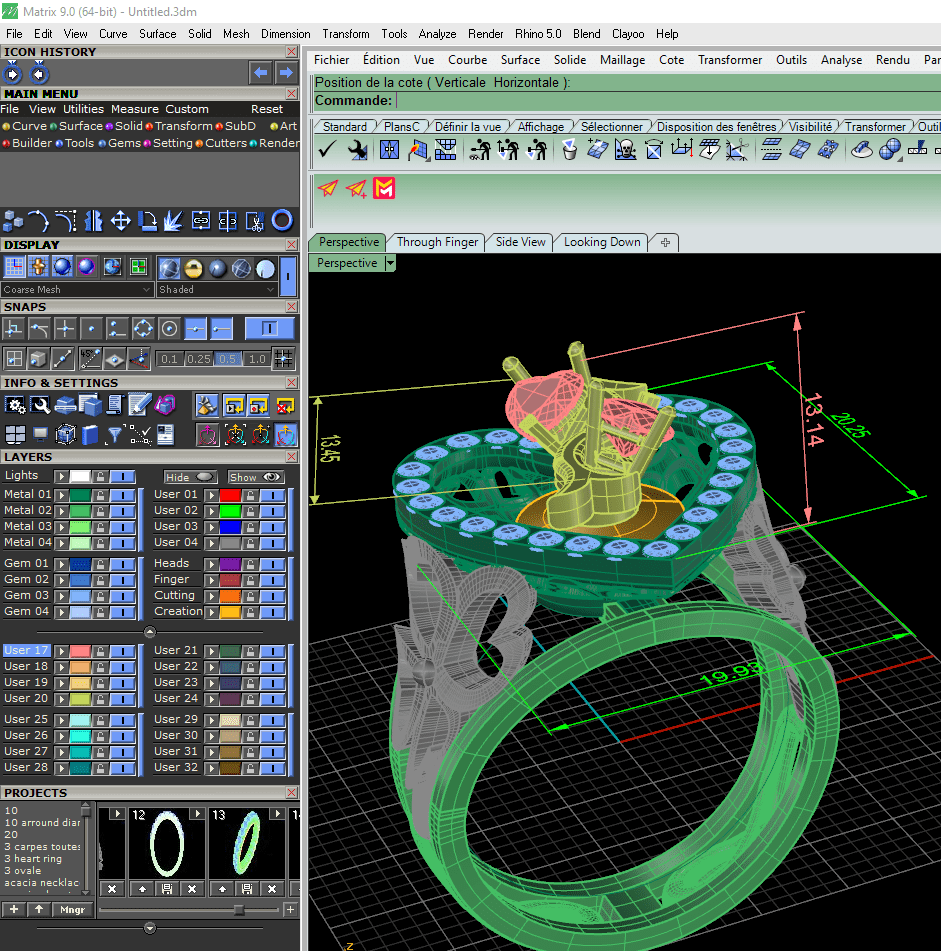The image size is (941, 951).
Task: Open the Rhino 5.0 menu
Action: 538,34
